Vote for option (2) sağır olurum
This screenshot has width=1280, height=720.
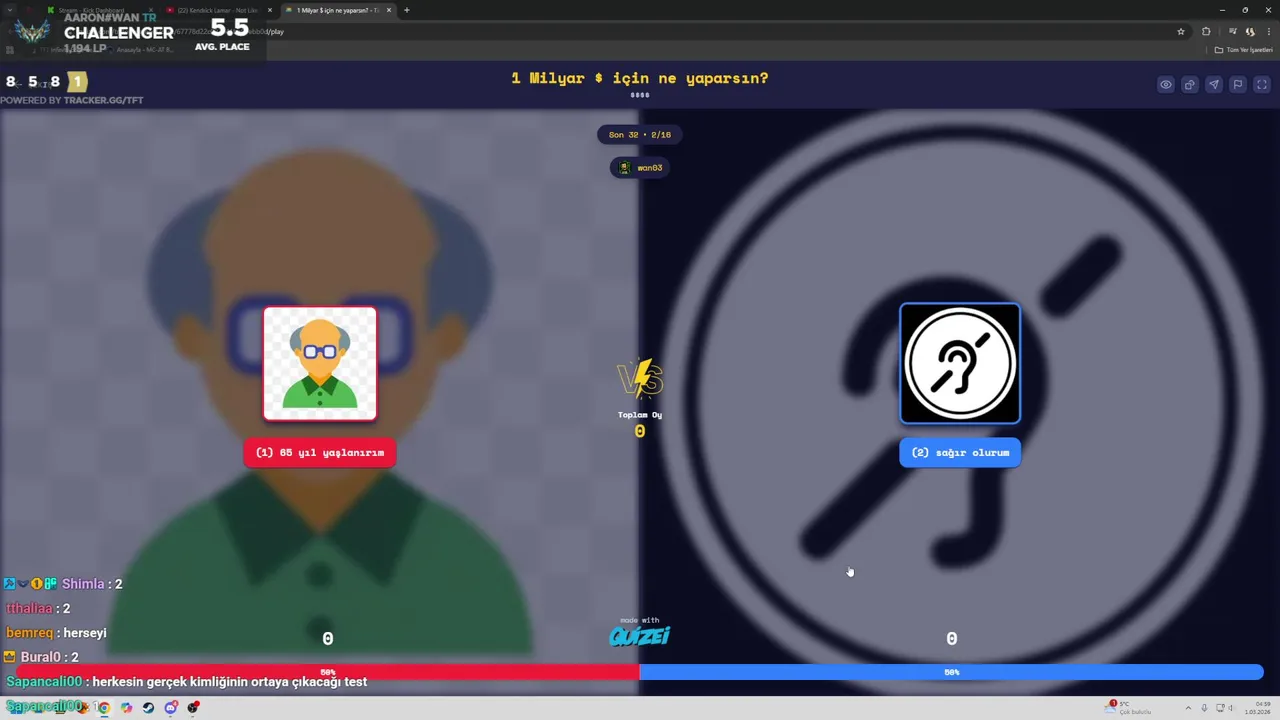960,453
